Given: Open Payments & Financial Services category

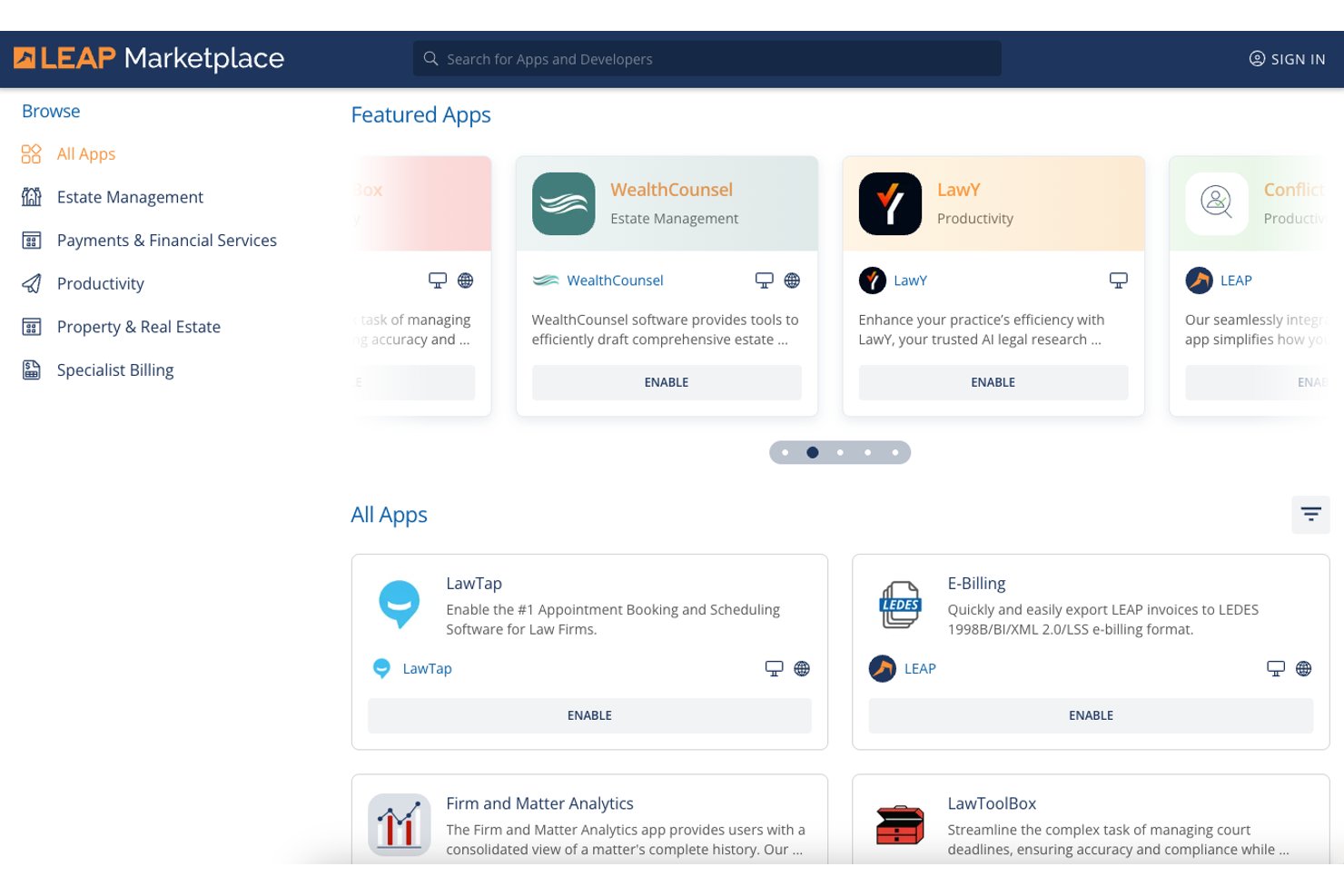Looking at the screenshot, I should click(x=167, y=241).
